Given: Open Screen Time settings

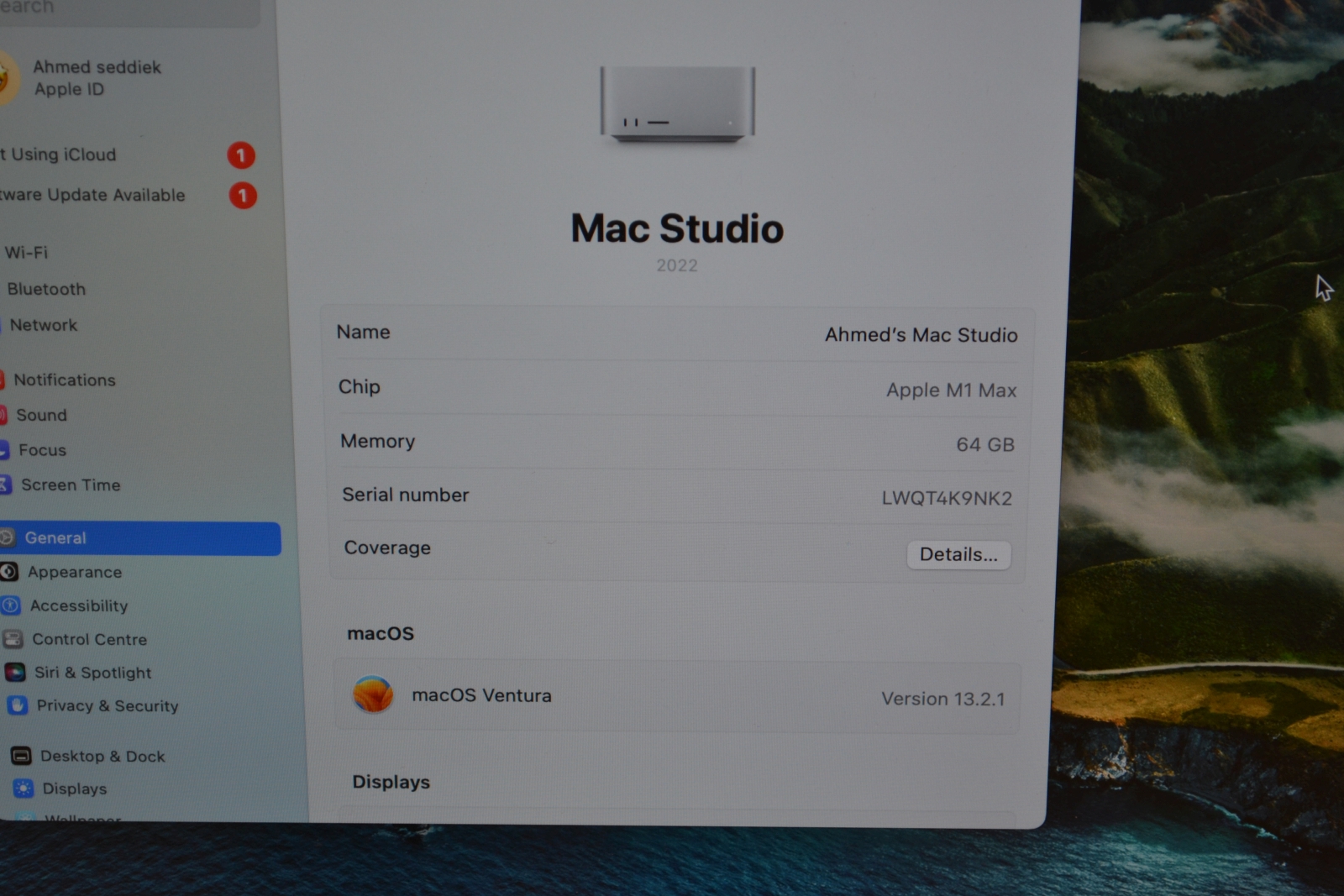Looking at the screenshot, I should coord(71,485).
